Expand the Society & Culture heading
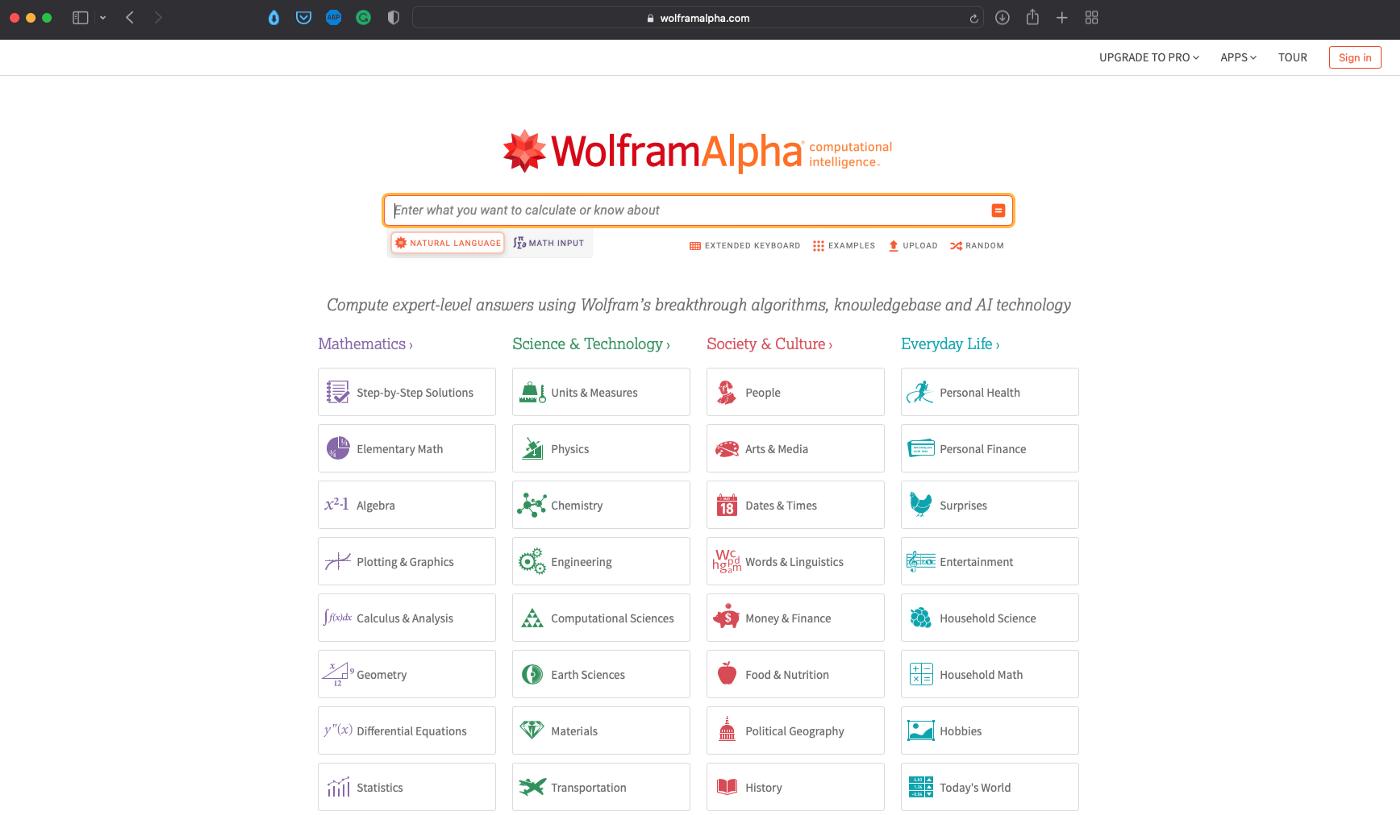1400x815 pixels. 769,343
